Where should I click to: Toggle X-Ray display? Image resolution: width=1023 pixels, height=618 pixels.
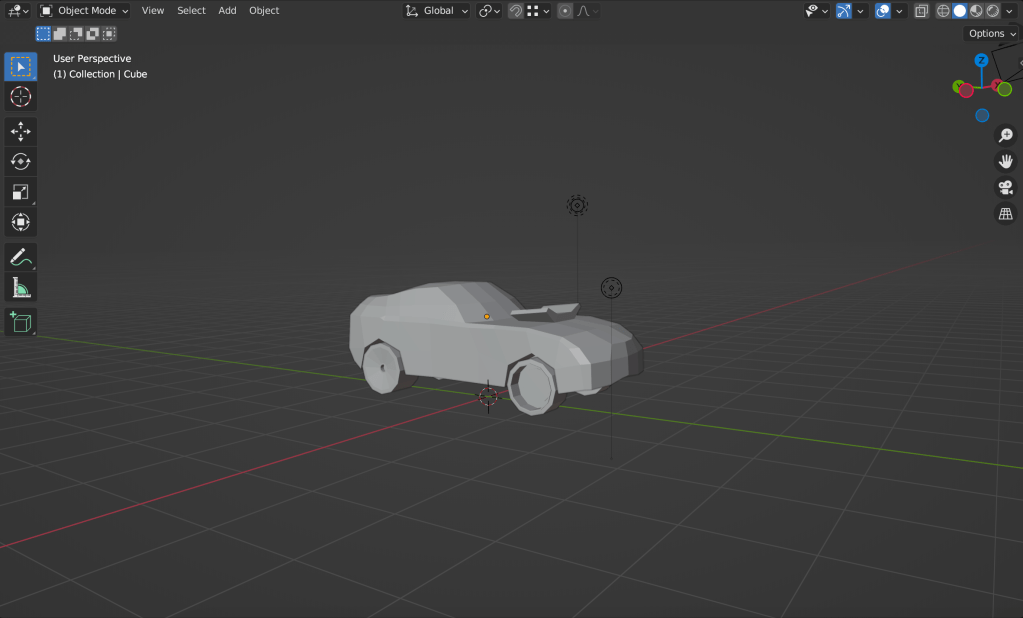coord(921,11)
